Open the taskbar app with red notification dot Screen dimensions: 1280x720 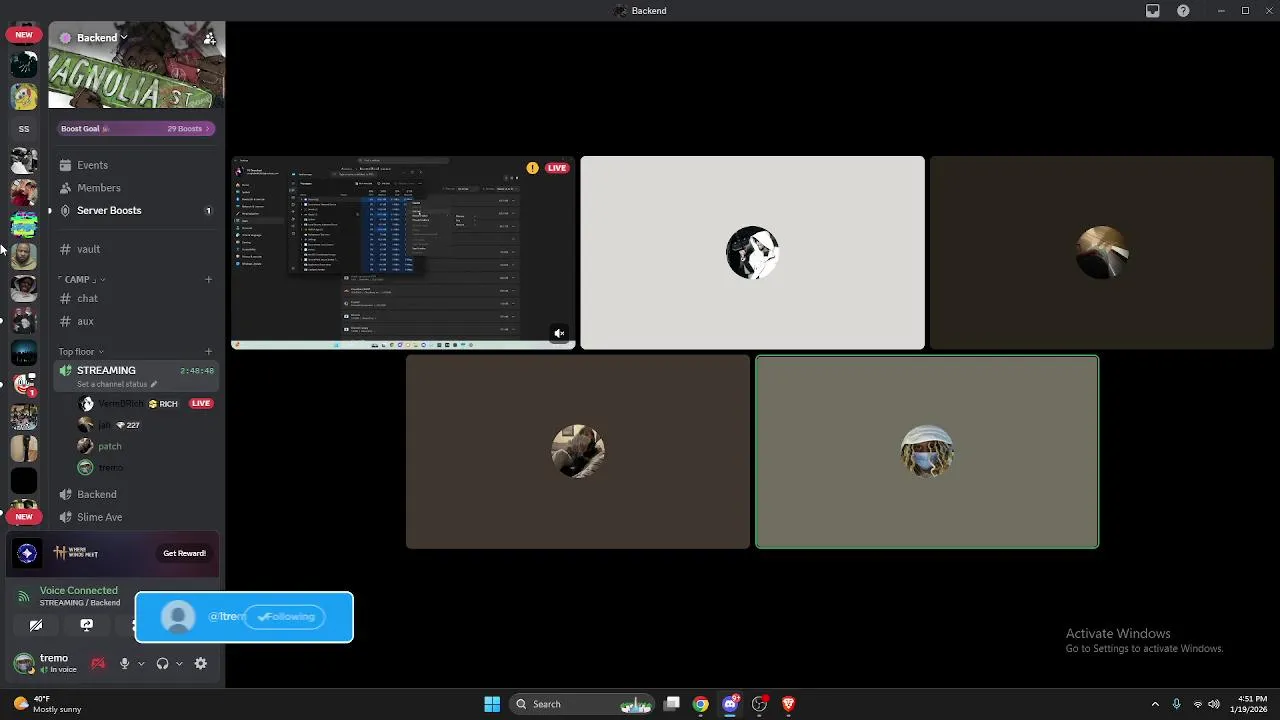760,704
